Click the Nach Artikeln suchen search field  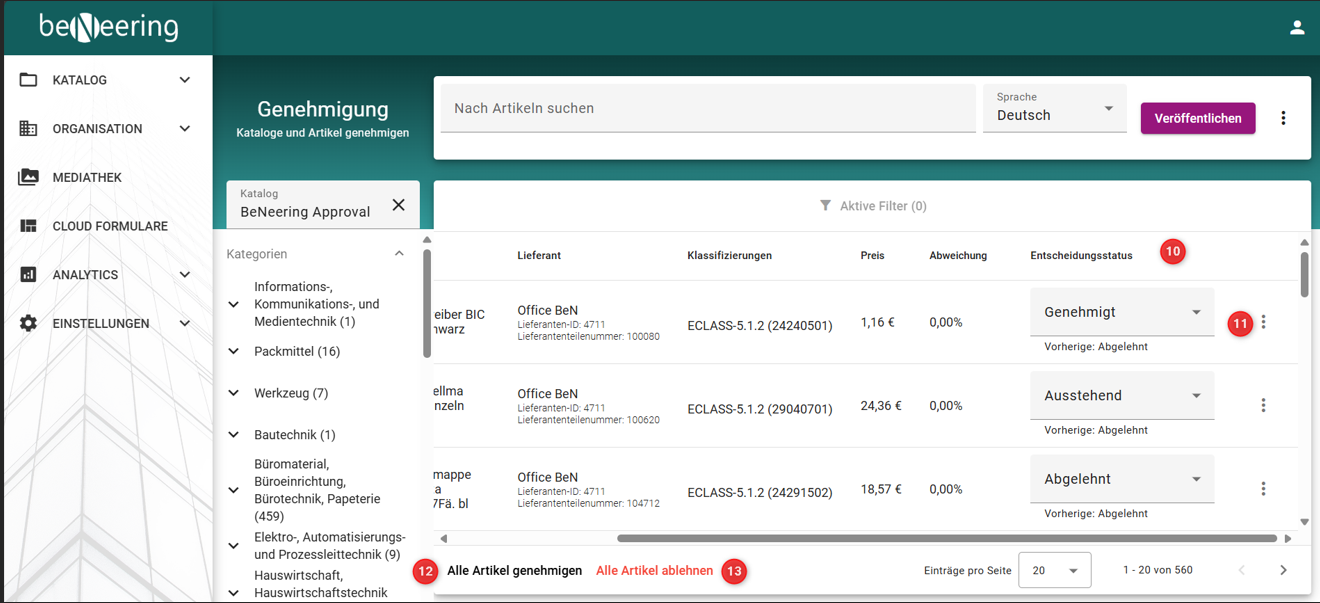[707, 108]
